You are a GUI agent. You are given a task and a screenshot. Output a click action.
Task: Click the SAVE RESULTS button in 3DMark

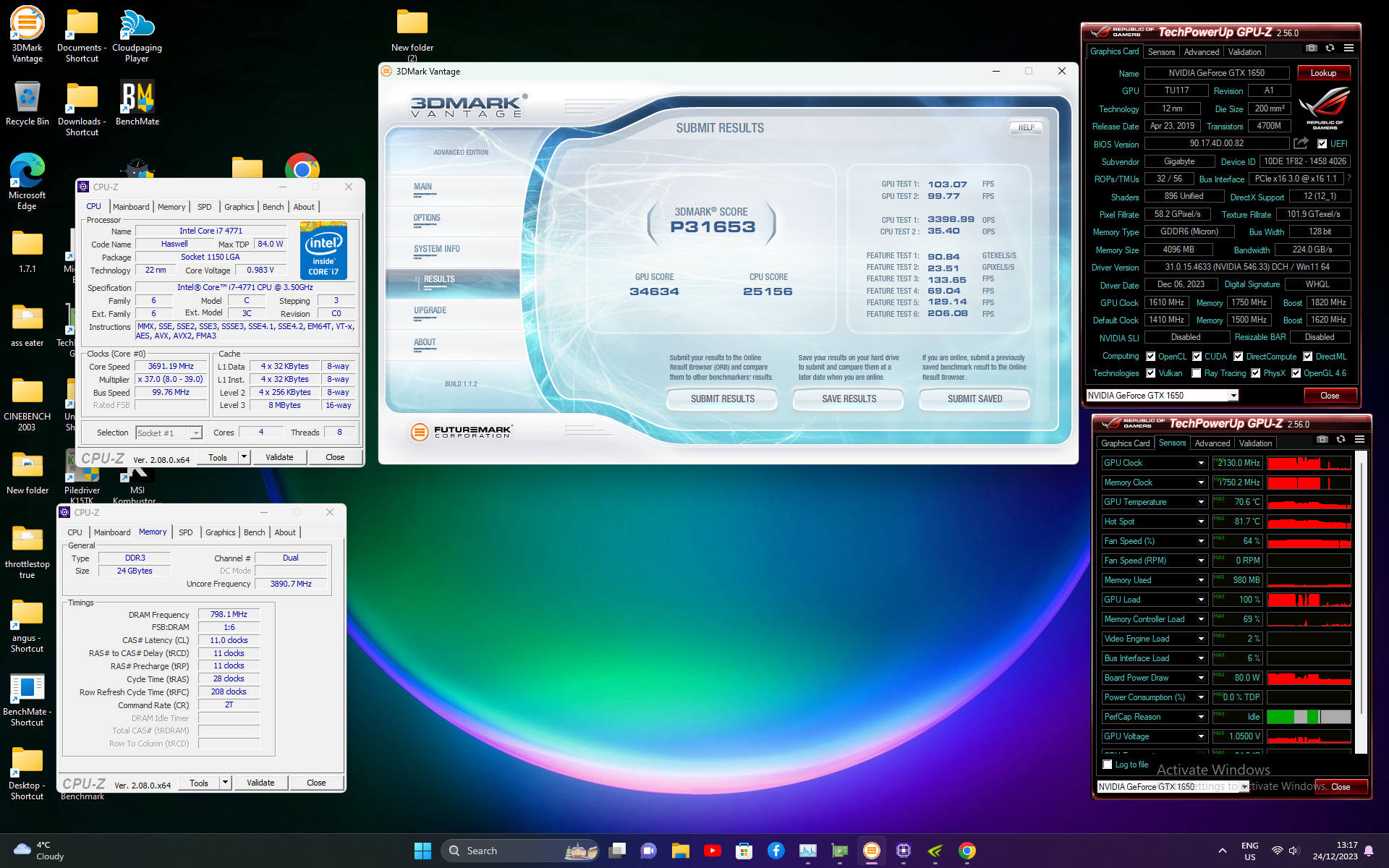(849, 399)
